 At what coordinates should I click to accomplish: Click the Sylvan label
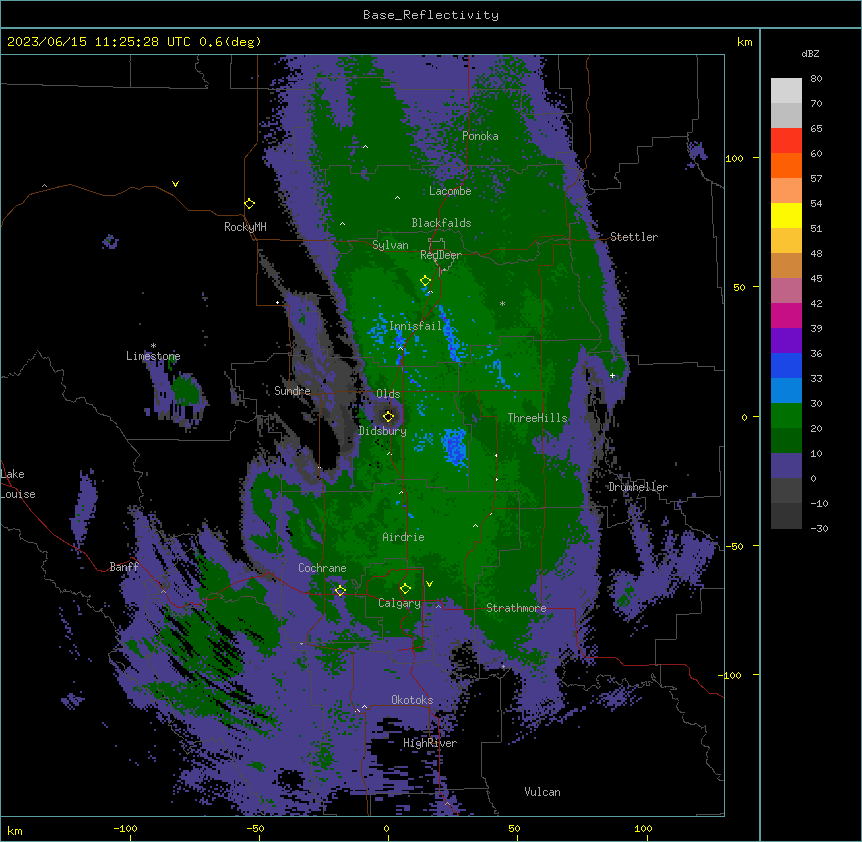(x=390, y=245)
